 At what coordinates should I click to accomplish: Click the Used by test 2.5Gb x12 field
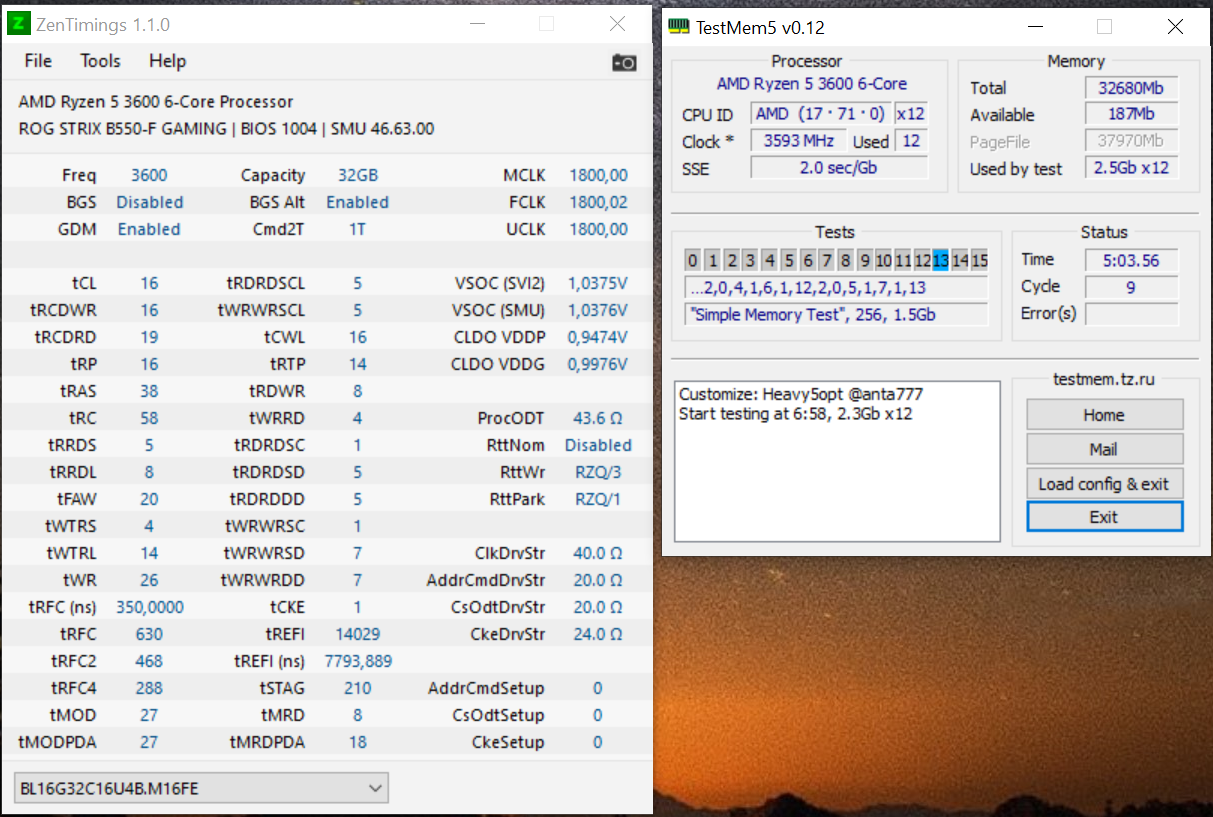pyautogui.click(x=1131, y=167)
